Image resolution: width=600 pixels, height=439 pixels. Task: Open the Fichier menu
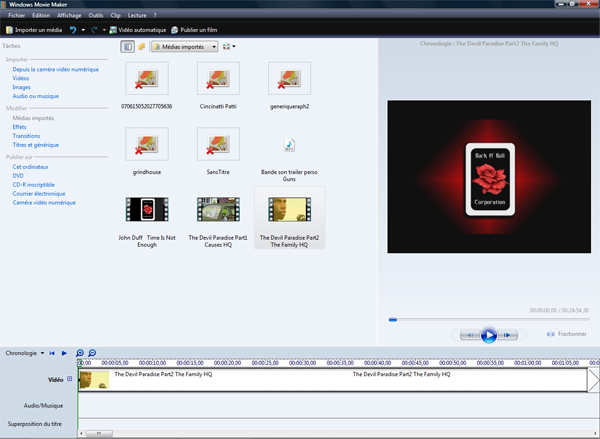pyautogui.click(x=14, y=16)
